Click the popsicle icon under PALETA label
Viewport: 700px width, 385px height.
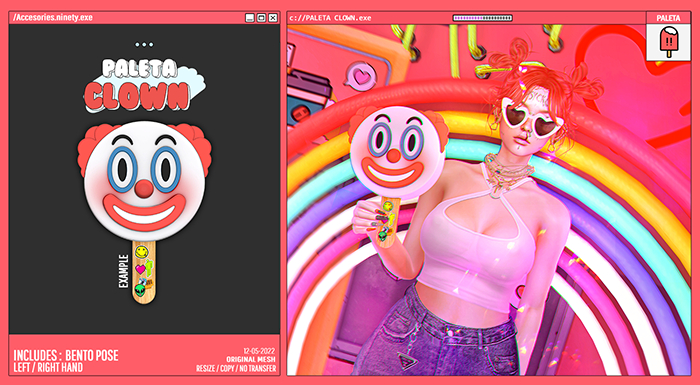[668, 42]
